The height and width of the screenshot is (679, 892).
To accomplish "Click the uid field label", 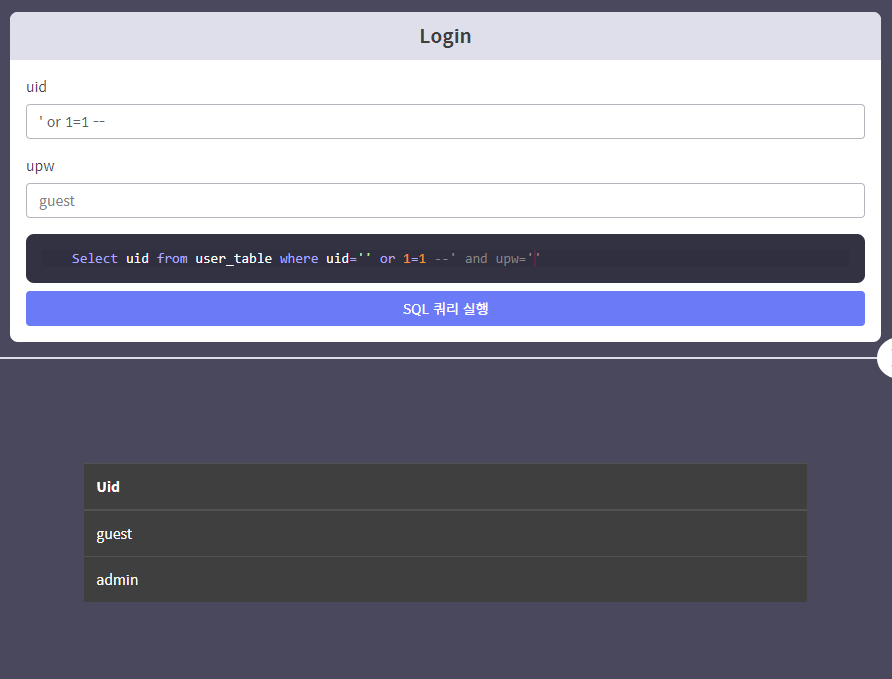I will point(36,87).
